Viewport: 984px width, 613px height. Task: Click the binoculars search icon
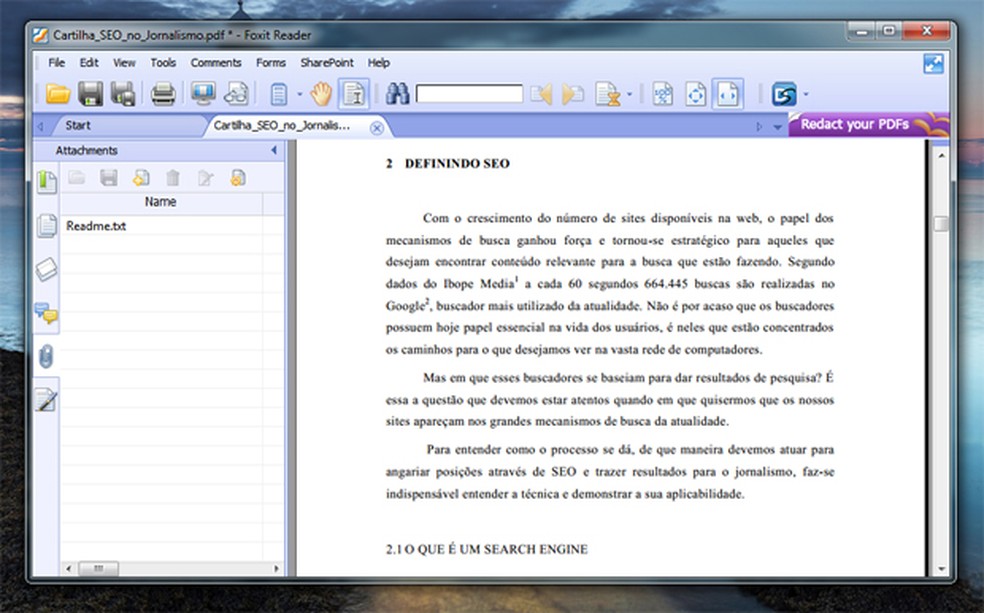click(x=397, y=94)
